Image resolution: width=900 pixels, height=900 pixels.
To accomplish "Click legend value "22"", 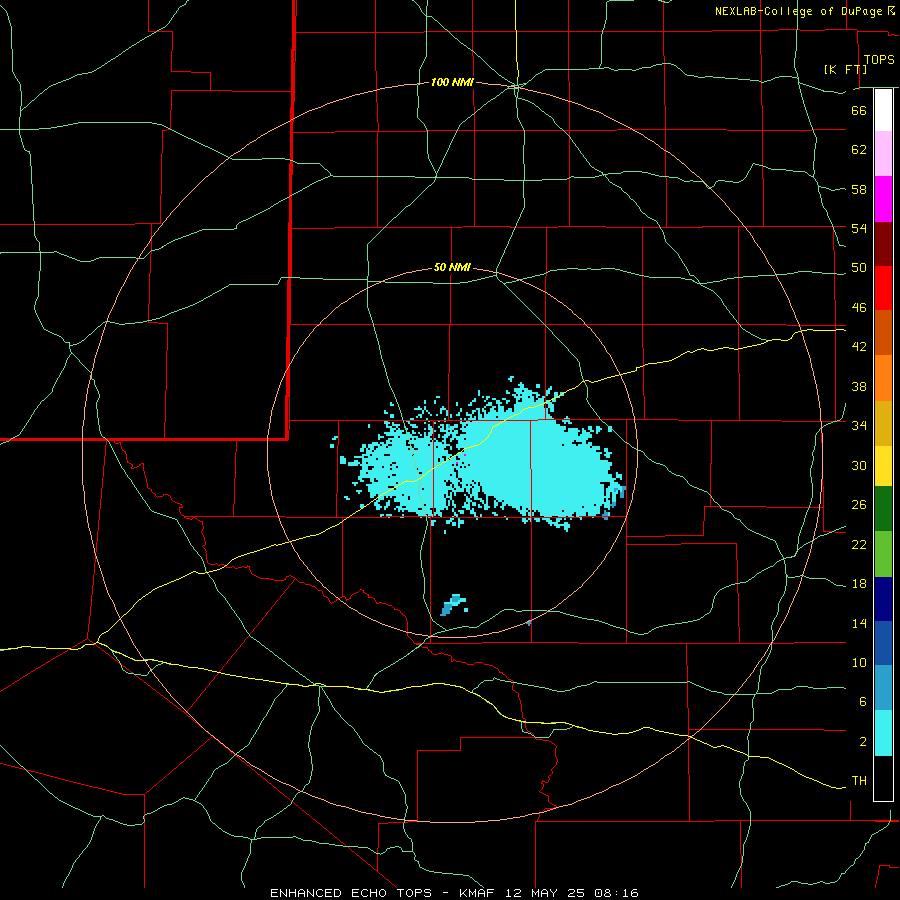I will coord(859,544).
